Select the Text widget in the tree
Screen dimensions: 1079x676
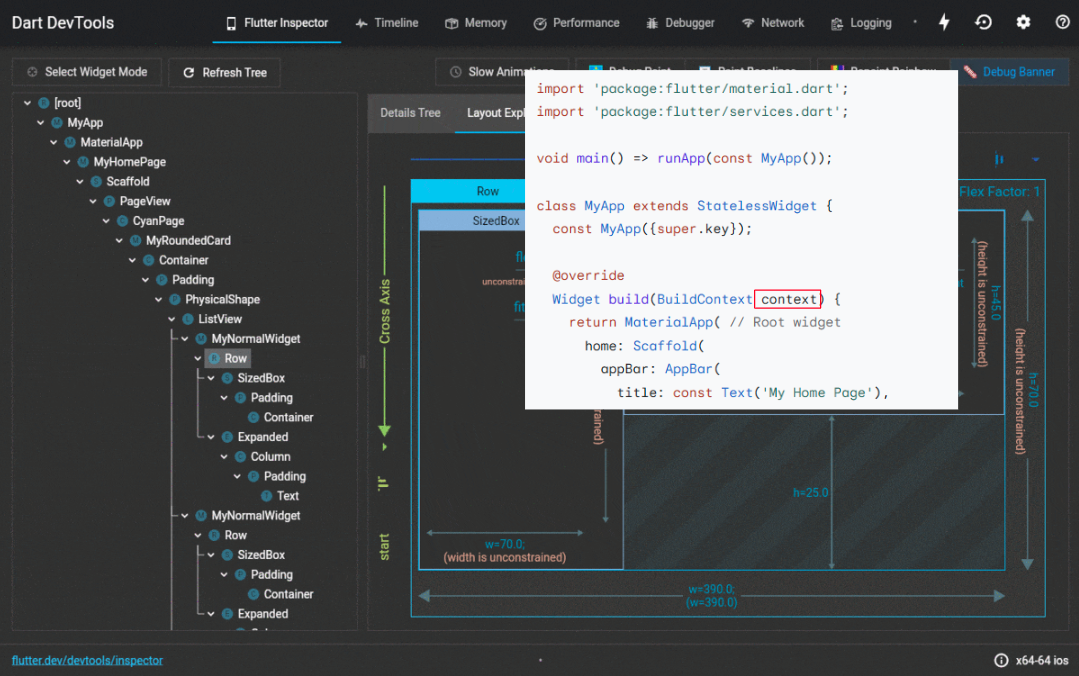point(288,496)
